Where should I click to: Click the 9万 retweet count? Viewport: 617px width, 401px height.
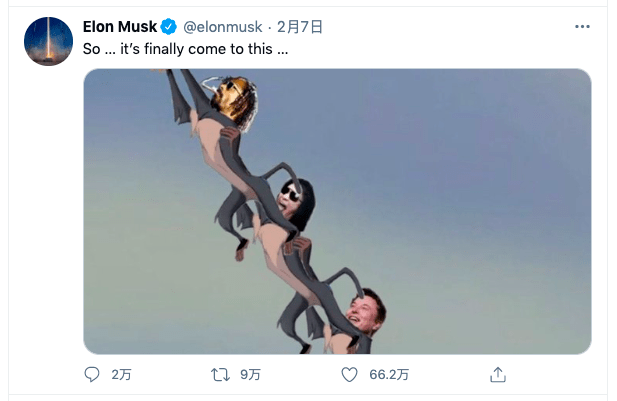(x=250, y=375)
